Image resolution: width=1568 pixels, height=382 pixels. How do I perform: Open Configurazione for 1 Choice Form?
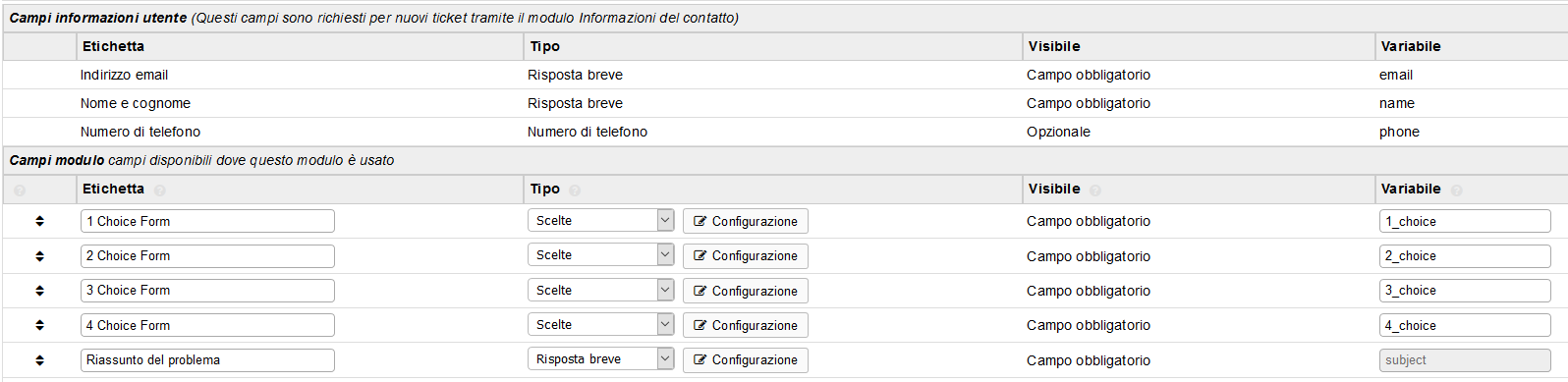(746, 221)
